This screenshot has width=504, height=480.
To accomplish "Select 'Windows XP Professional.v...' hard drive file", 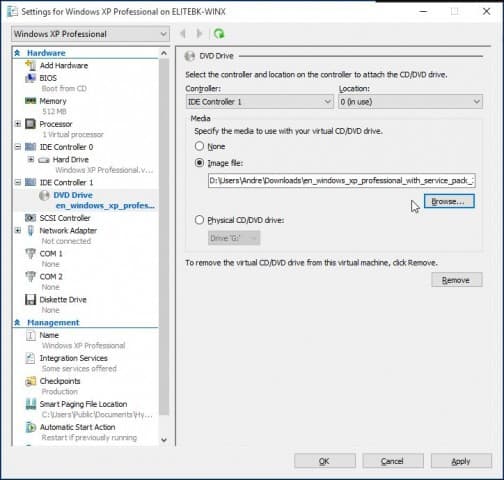I will pos(104,170).
